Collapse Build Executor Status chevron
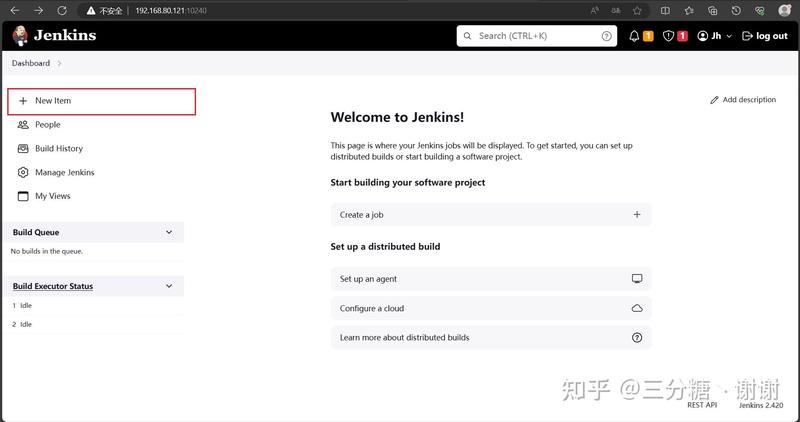Viewport: 800px width, 422px height. coord(169,286)
